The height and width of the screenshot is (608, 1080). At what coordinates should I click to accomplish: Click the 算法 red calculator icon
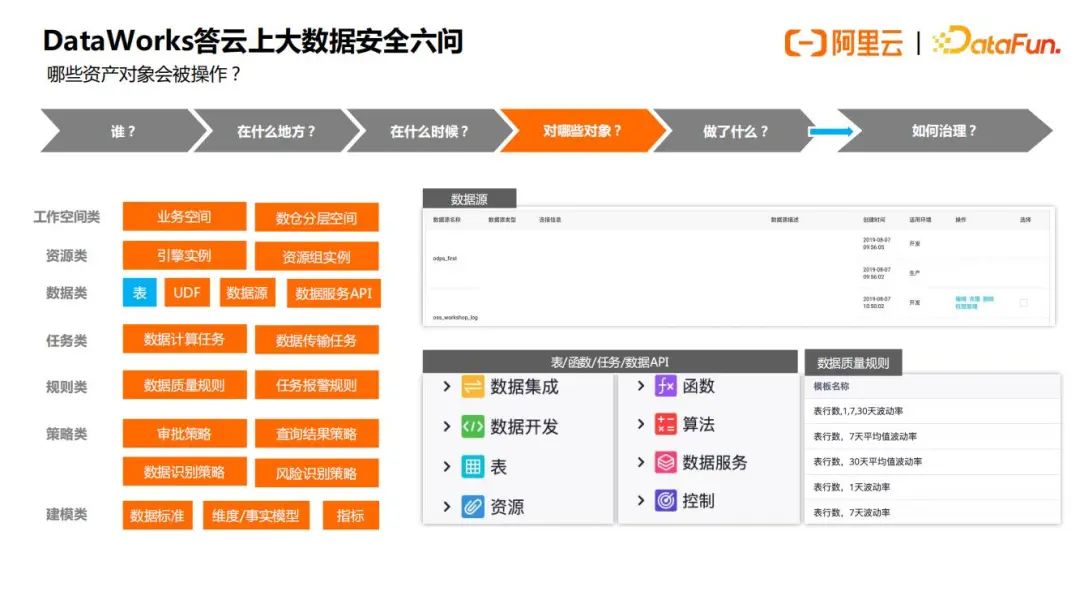coord(666,423)
